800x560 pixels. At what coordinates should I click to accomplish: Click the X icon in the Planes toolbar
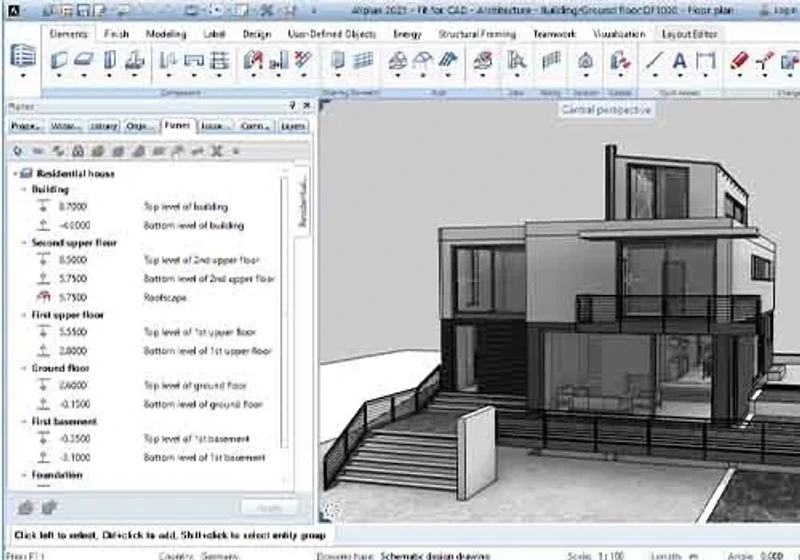point(217,151)
